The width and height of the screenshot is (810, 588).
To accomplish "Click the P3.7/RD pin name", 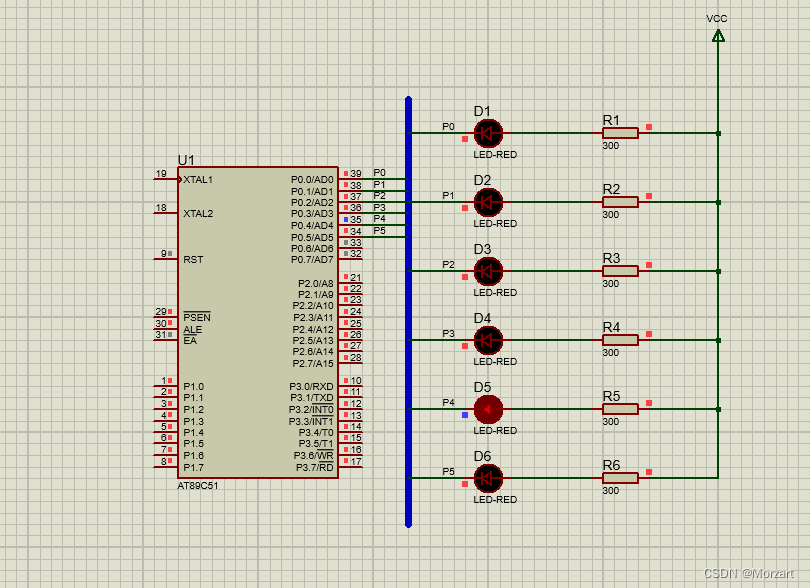I will (315, 468).
